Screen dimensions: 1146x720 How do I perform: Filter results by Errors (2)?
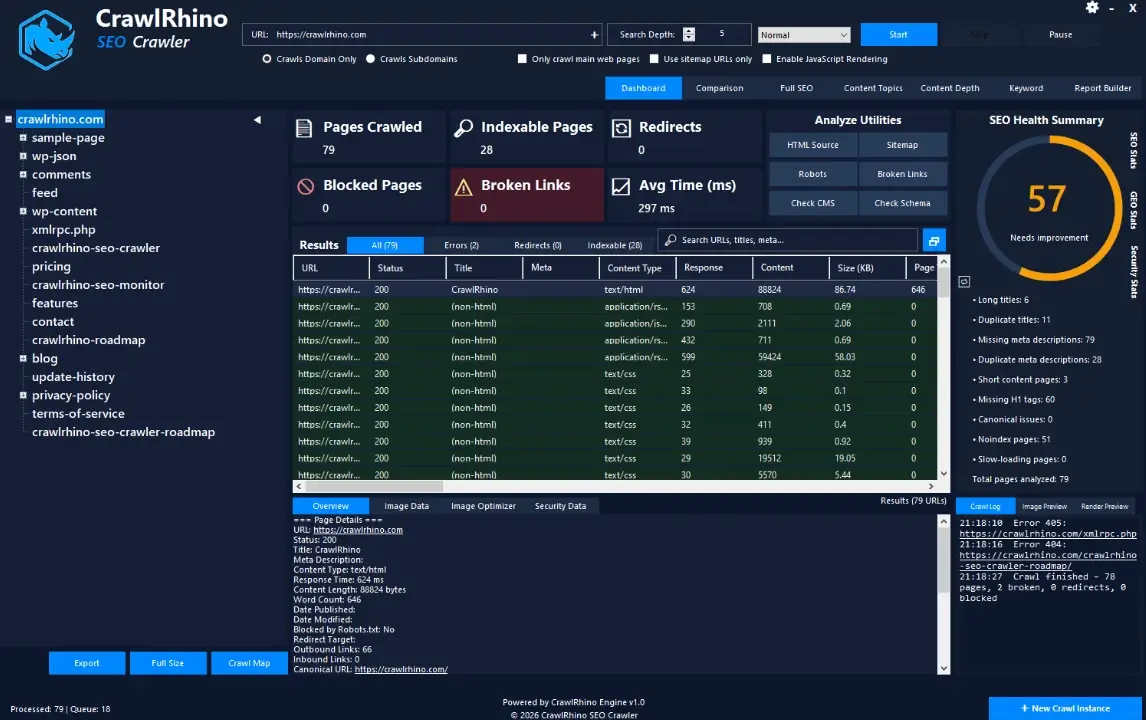[x=461, y=246]
